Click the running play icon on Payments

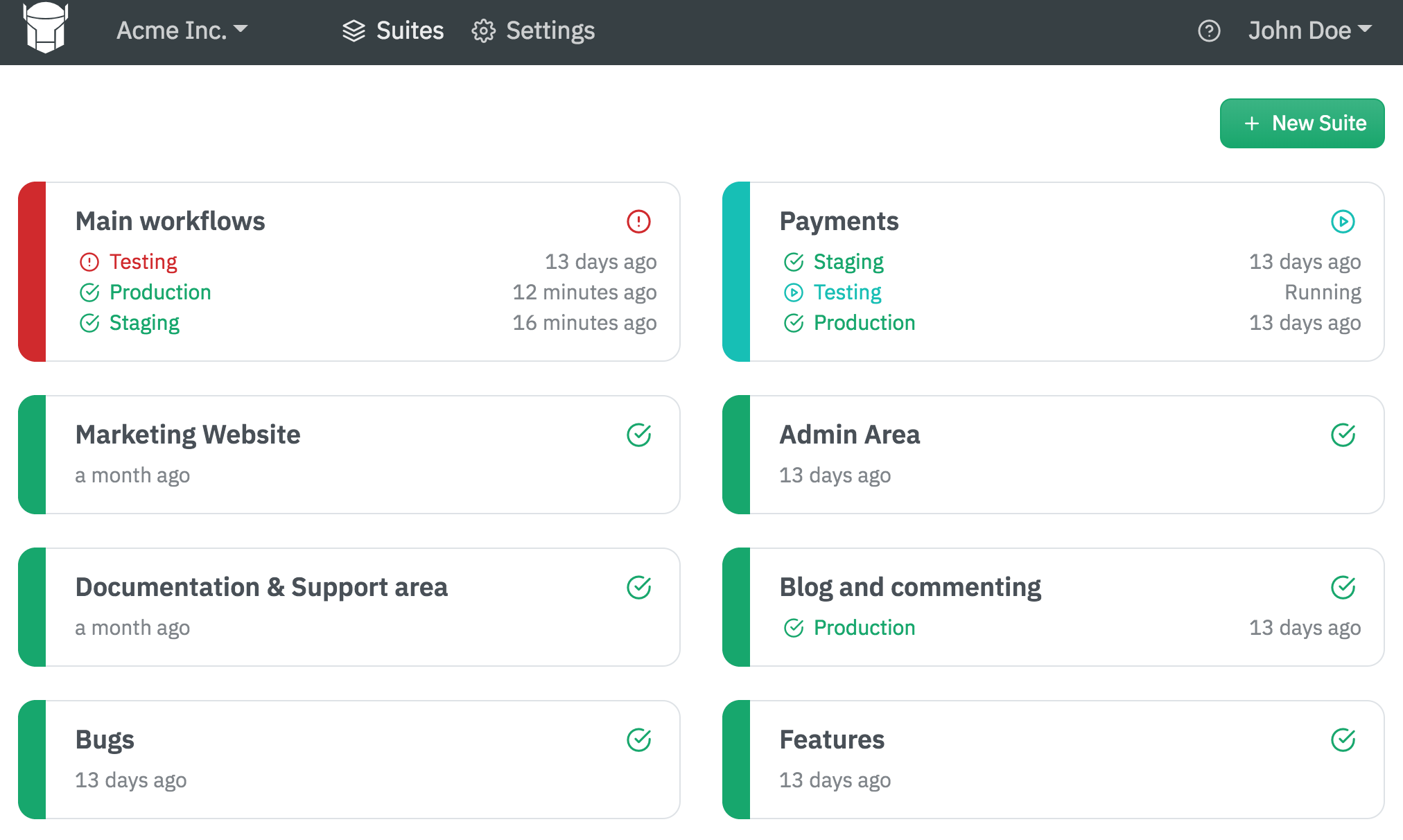1343,222
